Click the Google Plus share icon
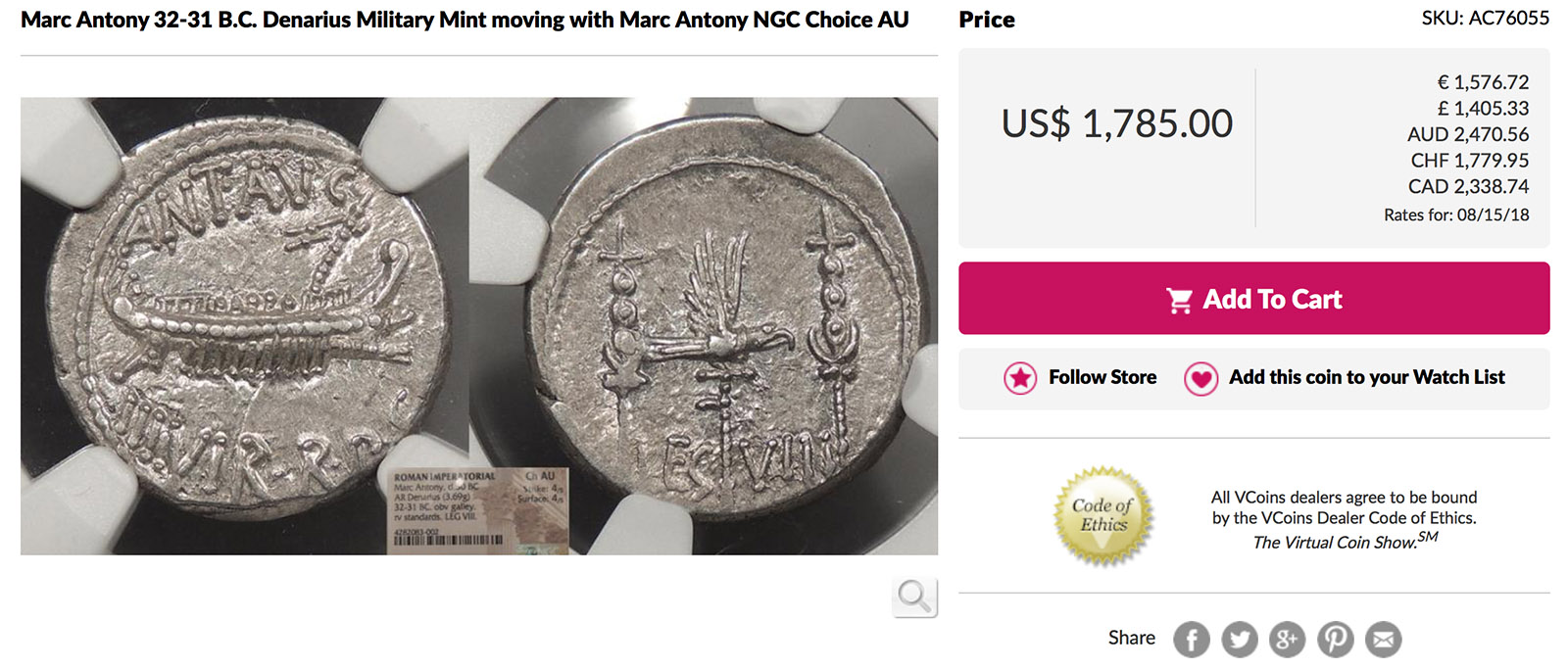 1287,640
